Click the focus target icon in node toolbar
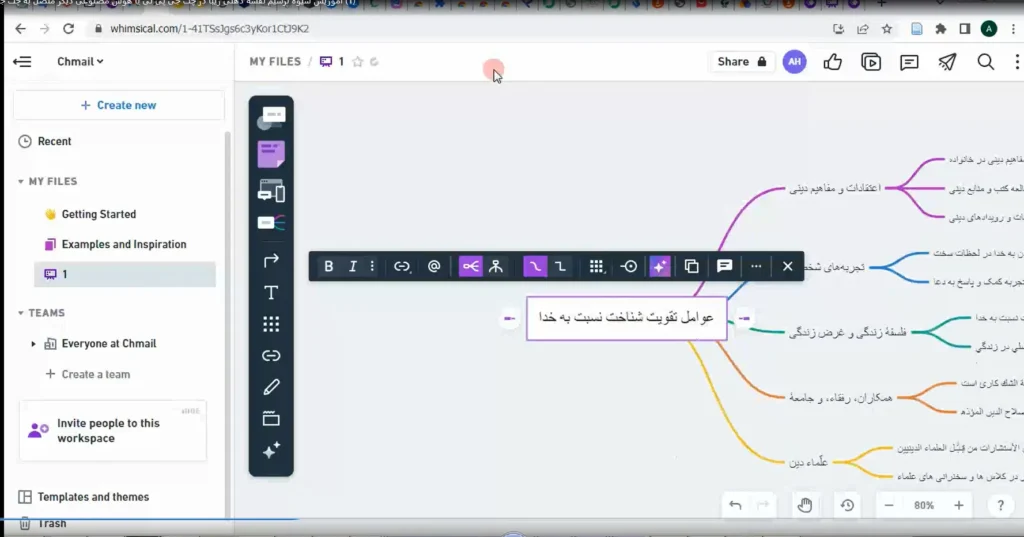1024x537 pixels. [629, 267]
